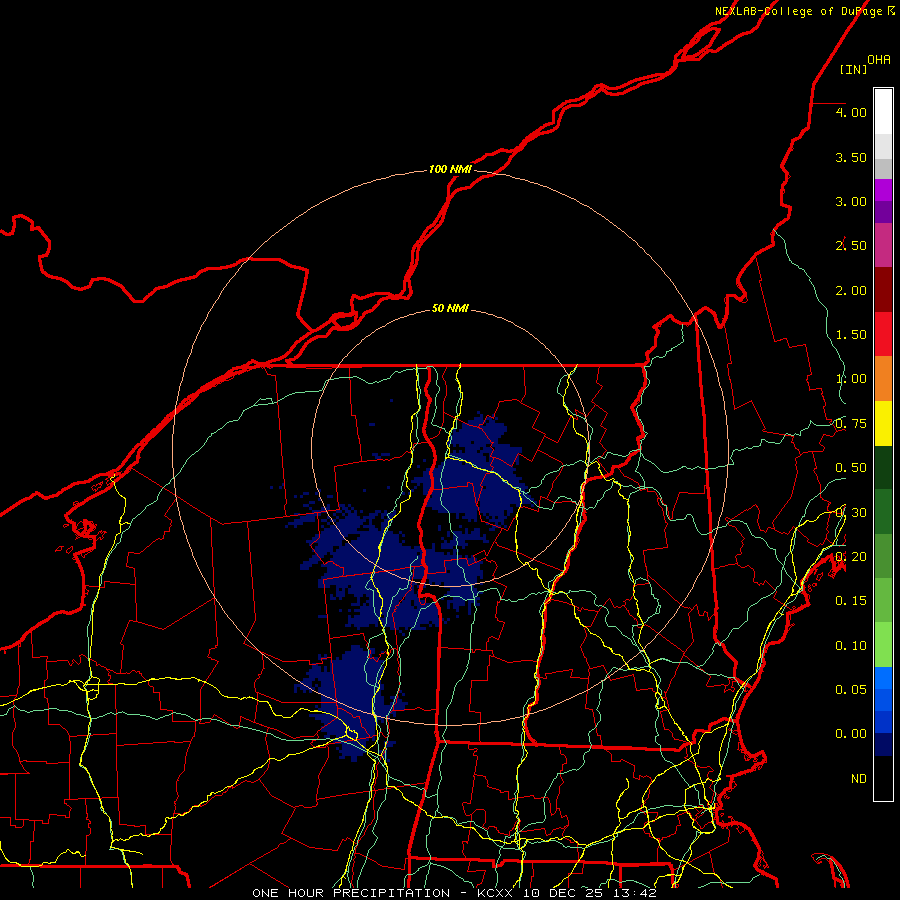900x900 pixels.
Task: Click the 0.75 legend value
Action: coord(851,424)
